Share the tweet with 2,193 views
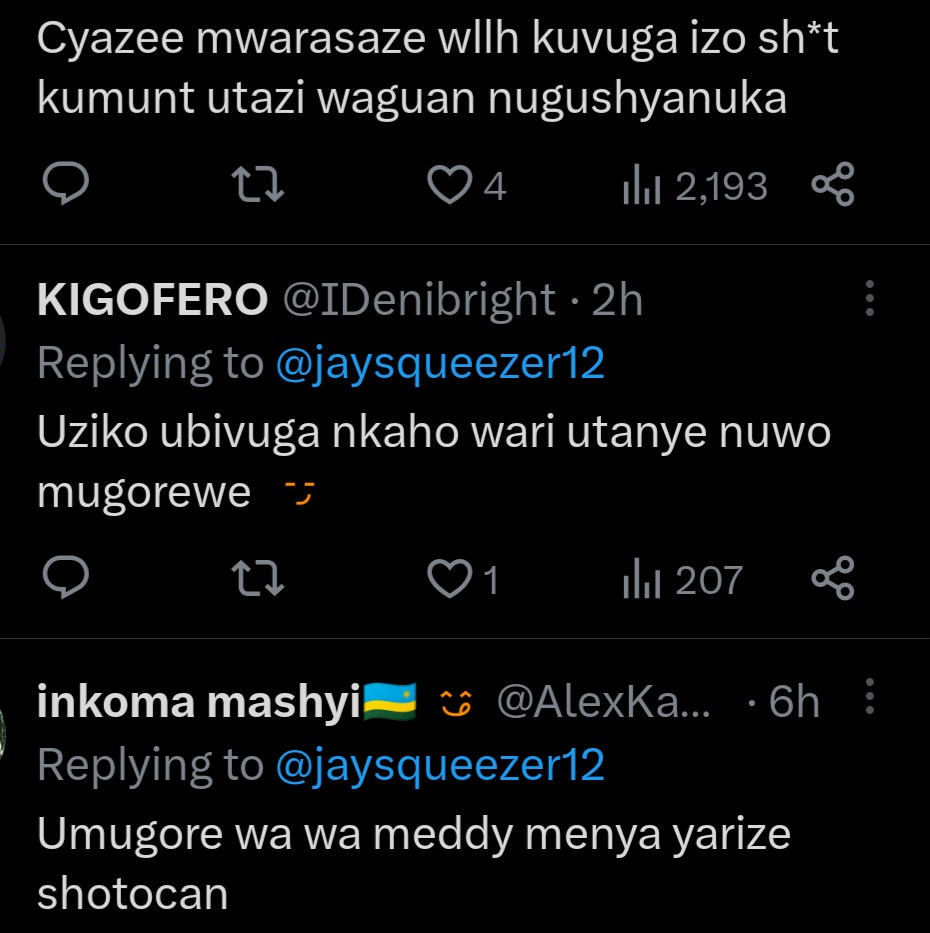 click(x=832, y=185)
